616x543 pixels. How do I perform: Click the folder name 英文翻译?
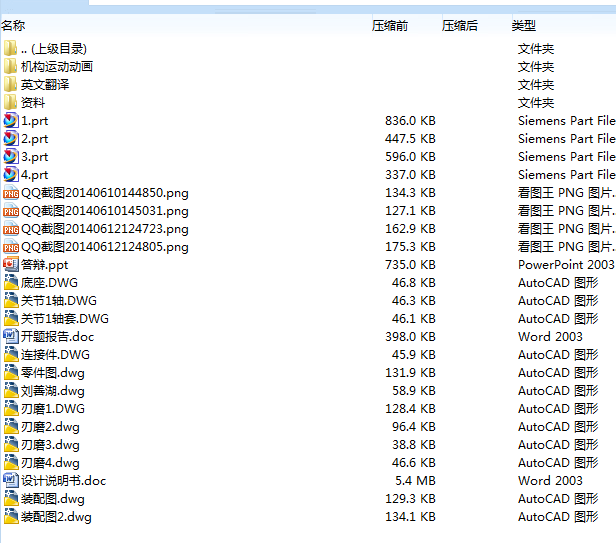45,84
